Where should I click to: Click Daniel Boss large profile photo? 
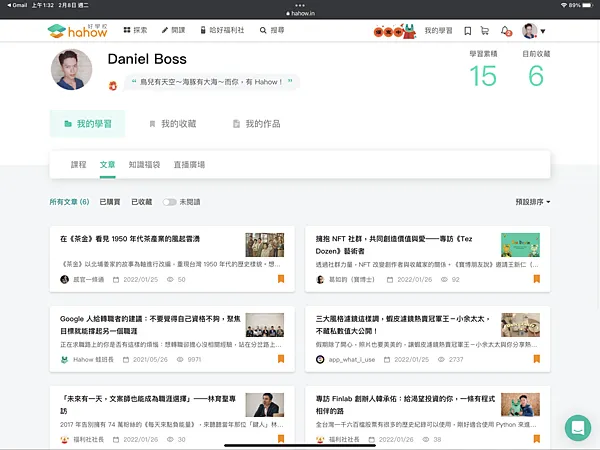click(x=72, y=69)
